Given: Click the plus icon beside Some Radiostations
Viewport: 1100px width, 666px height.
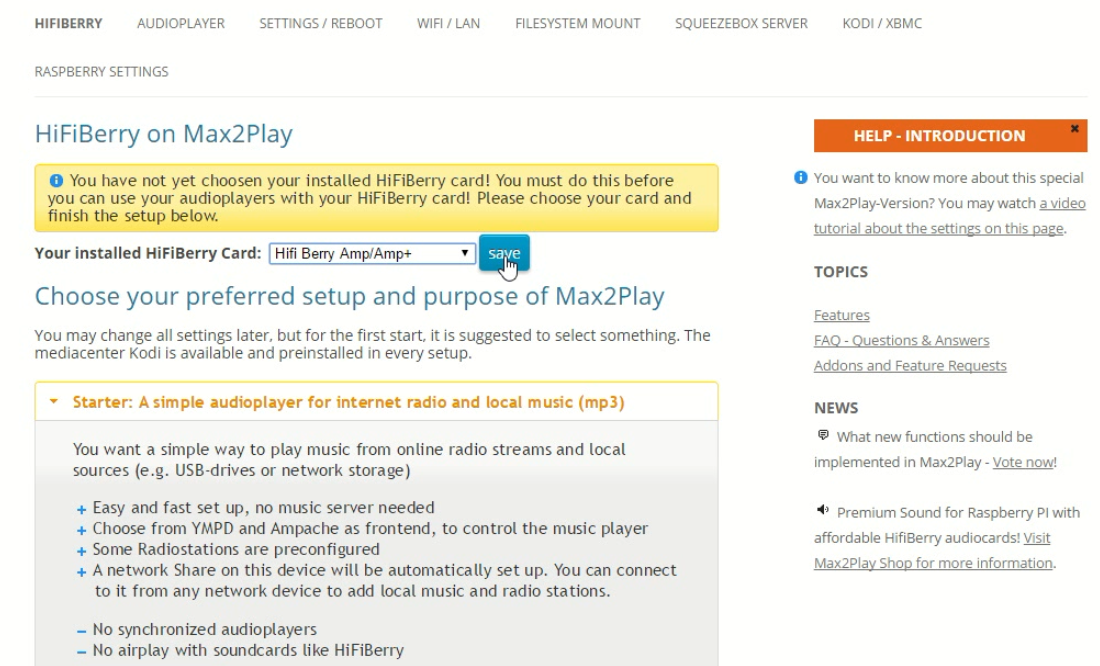Looking at the screenshot, I should tap(81, 552).
